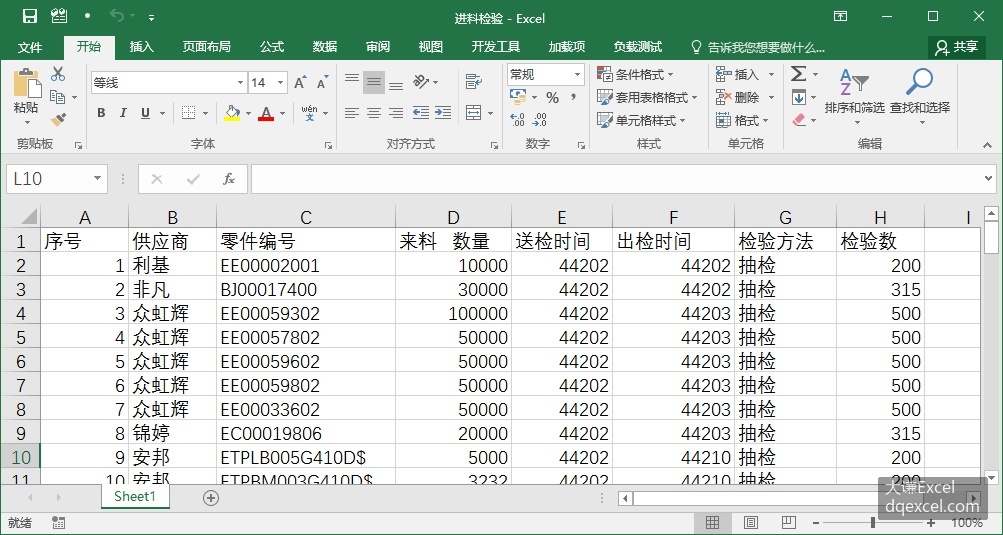This screenshot has height=535, width=1003.
Task: Open 条件格式 conditional formatting dropdown
Action: coord(635,75)
